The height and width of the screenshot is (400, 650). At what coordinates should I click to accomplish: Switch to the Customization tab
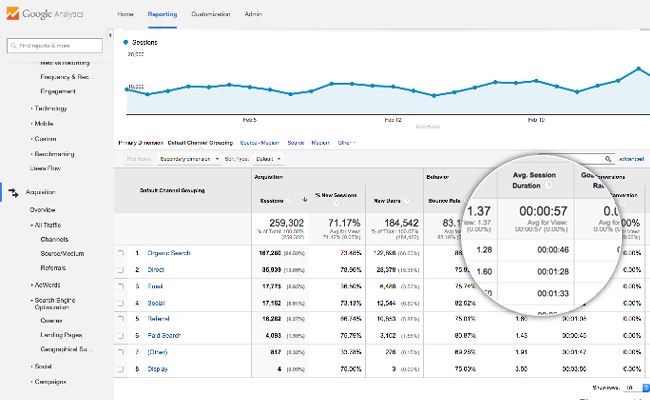209,16
